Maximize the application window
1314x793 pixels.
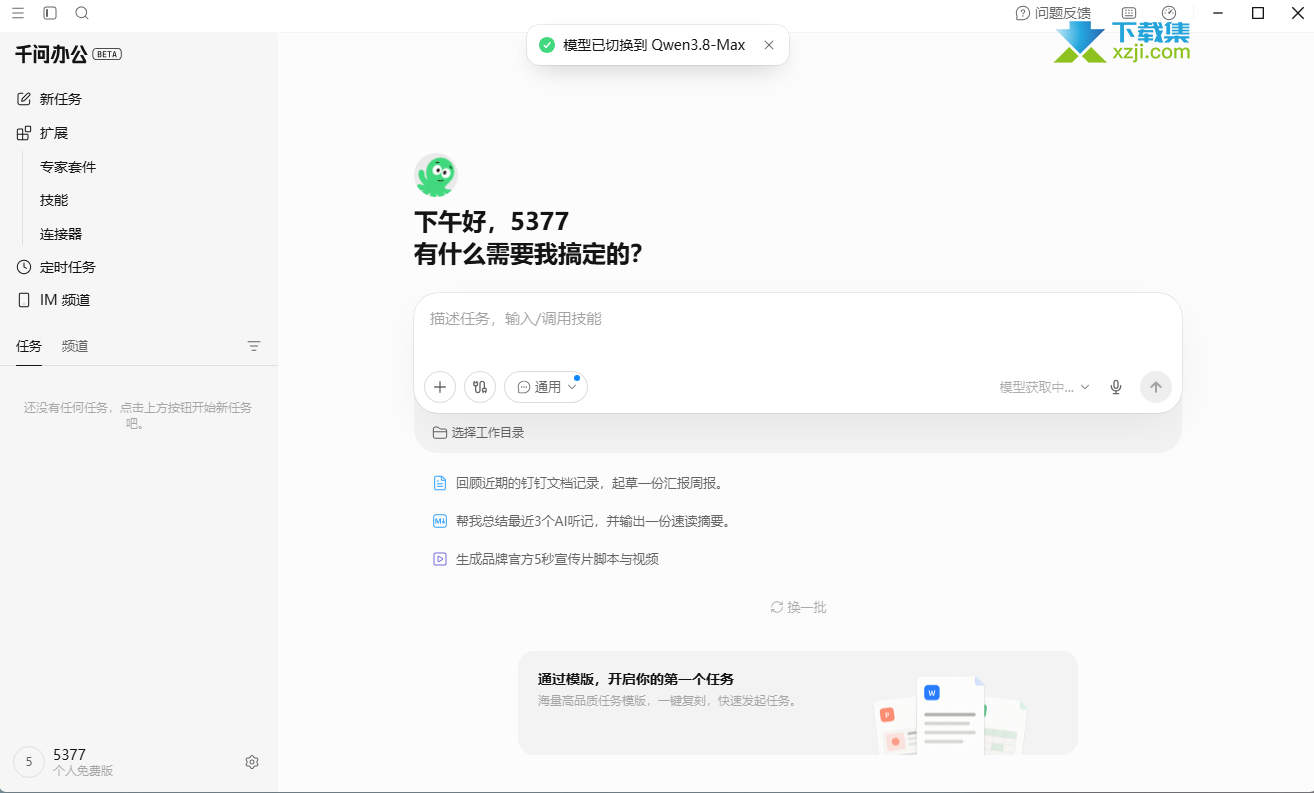pos(1258,13)
